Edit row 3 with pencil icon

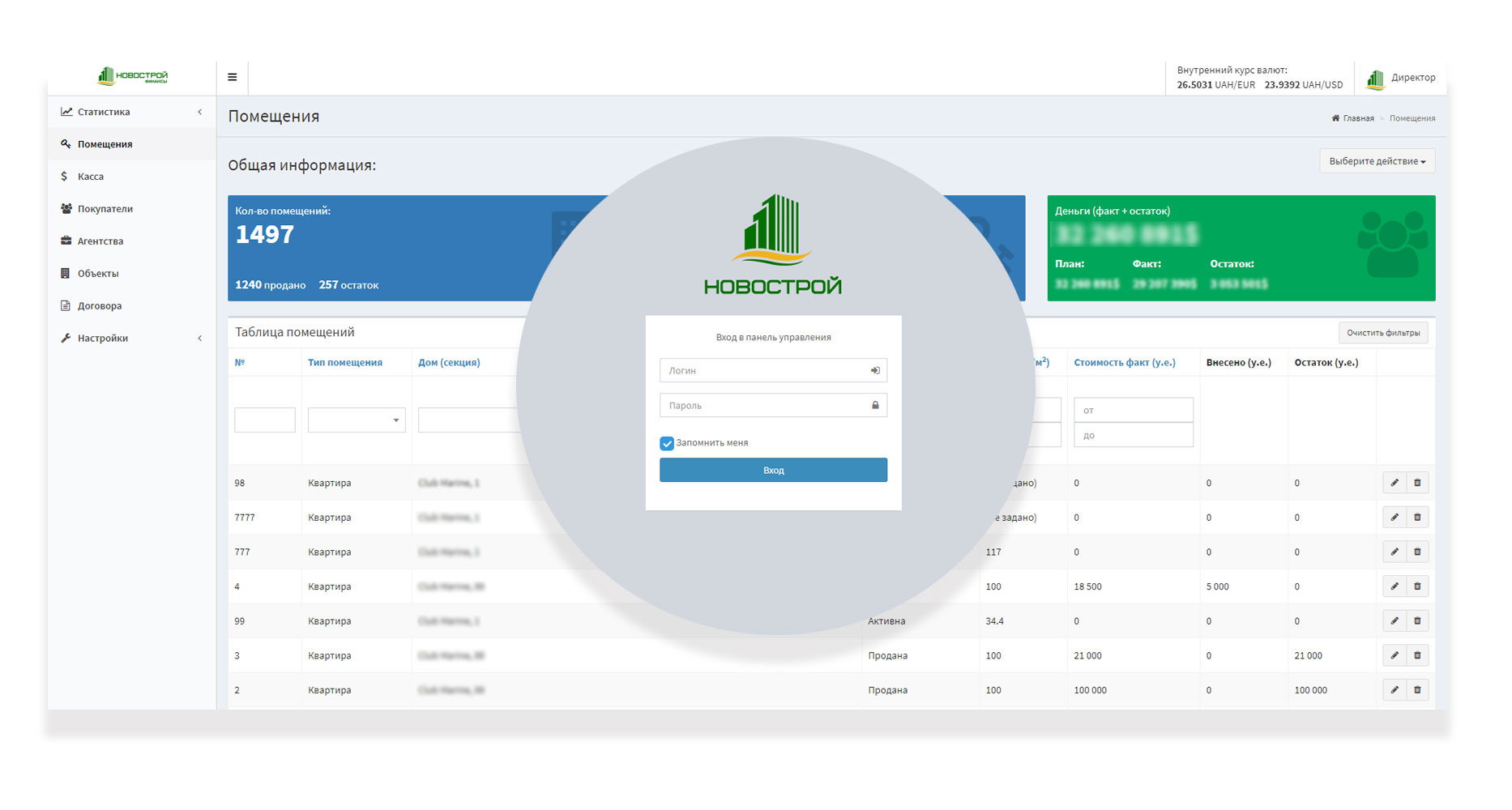1395,656
